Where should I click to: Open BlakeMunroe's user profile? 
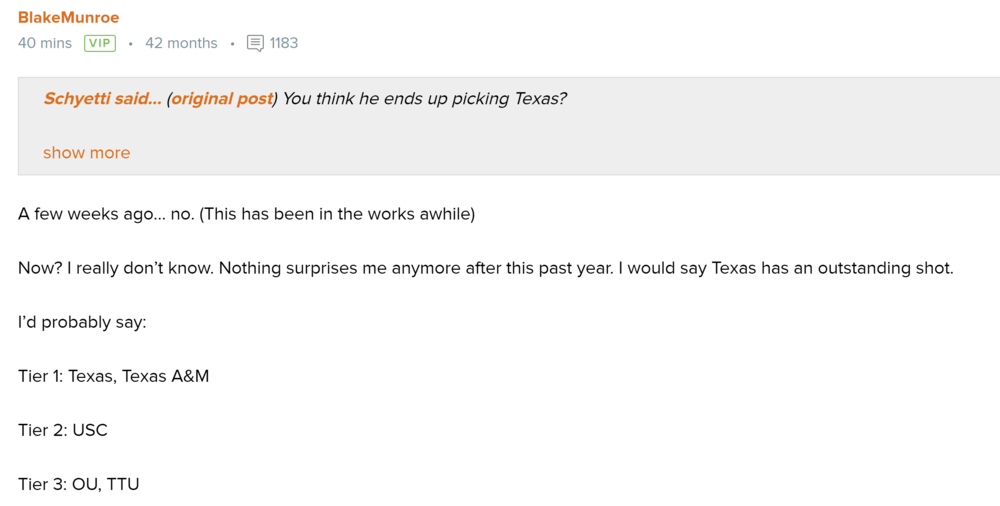68,17
